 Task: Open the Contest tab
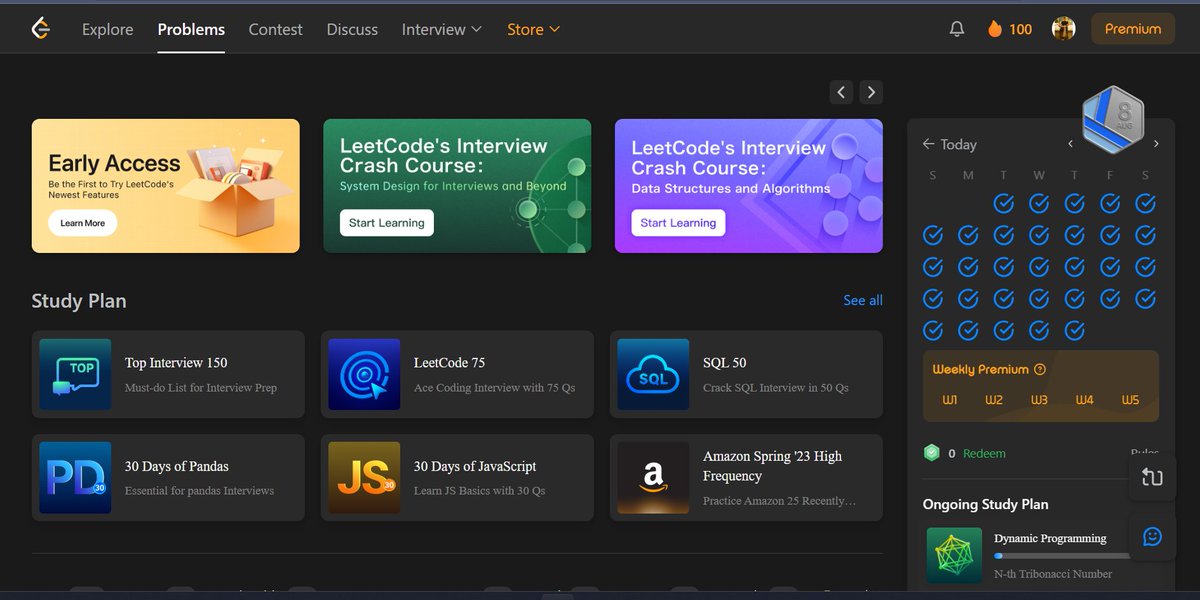tap(275, 29)
